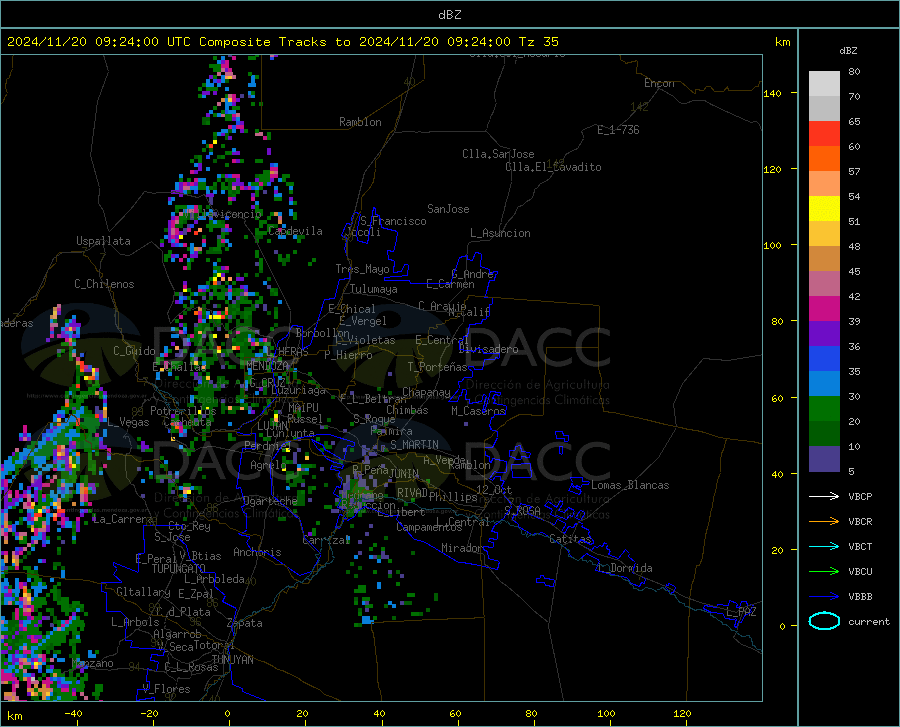Click the 'Lomas_Blancas' place label

630,485
